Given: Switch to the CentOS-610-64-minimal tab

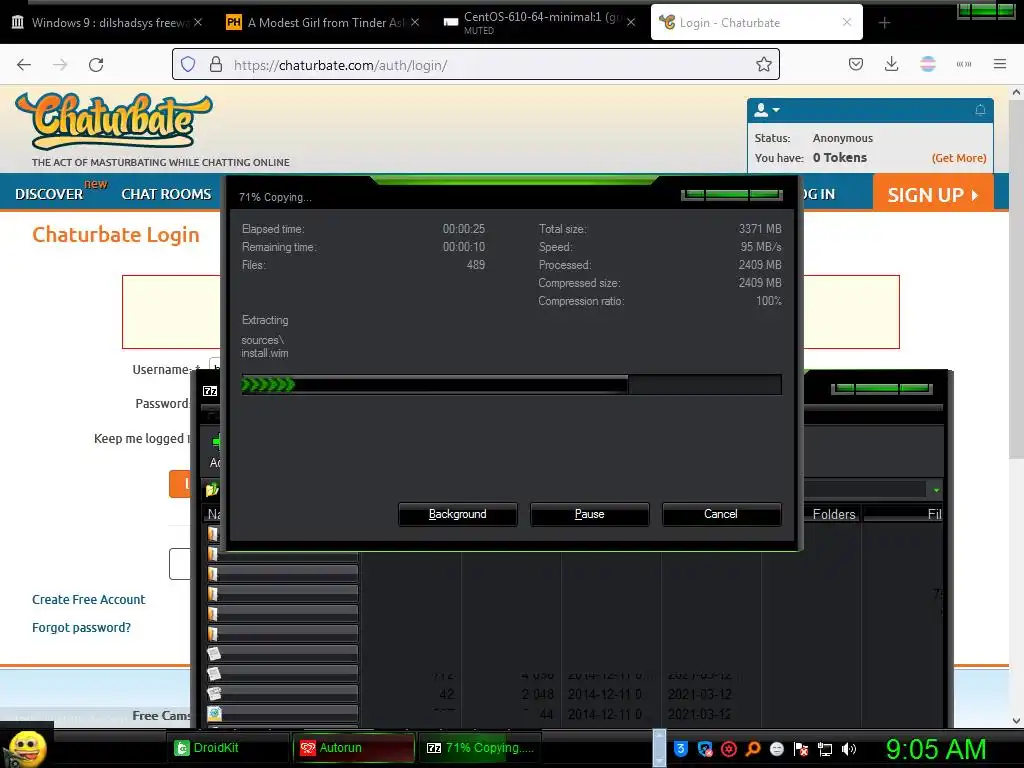Looking at the screenshot, I should tap(540, 23).
